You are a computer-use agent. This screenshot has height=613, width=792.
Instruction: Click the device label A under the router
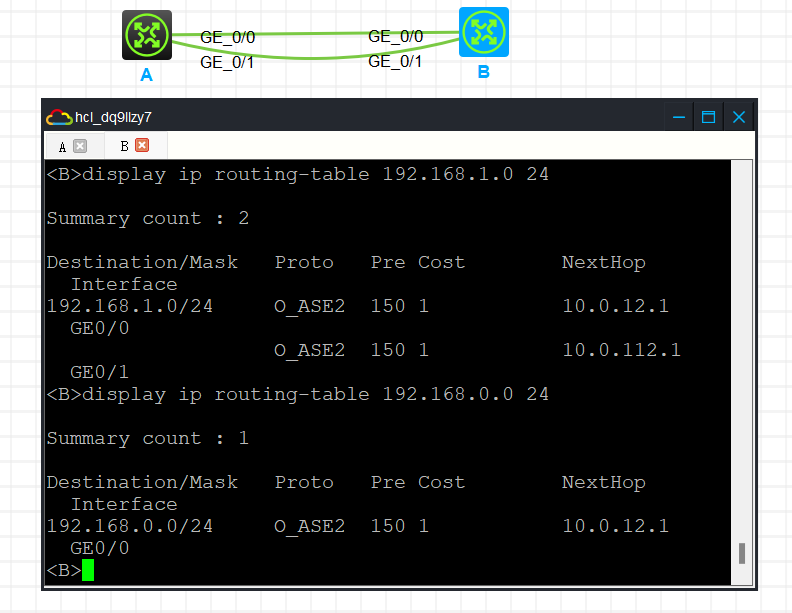tap(146, 75)
